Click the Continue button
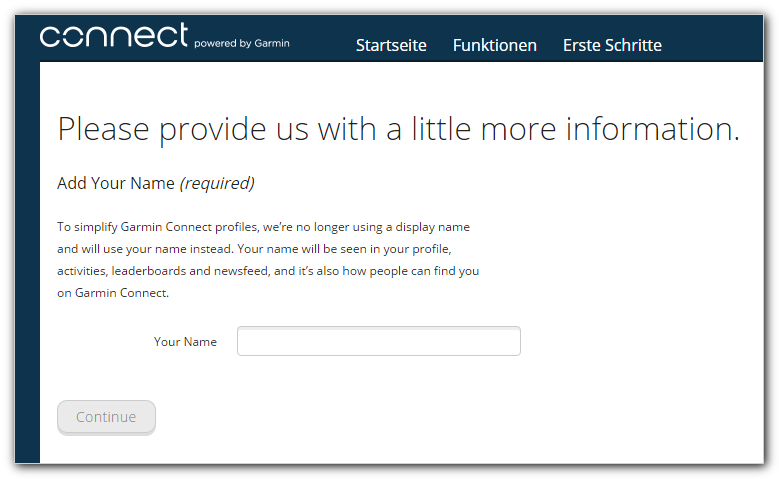779x479 pixels. click(x=106, y=417)
